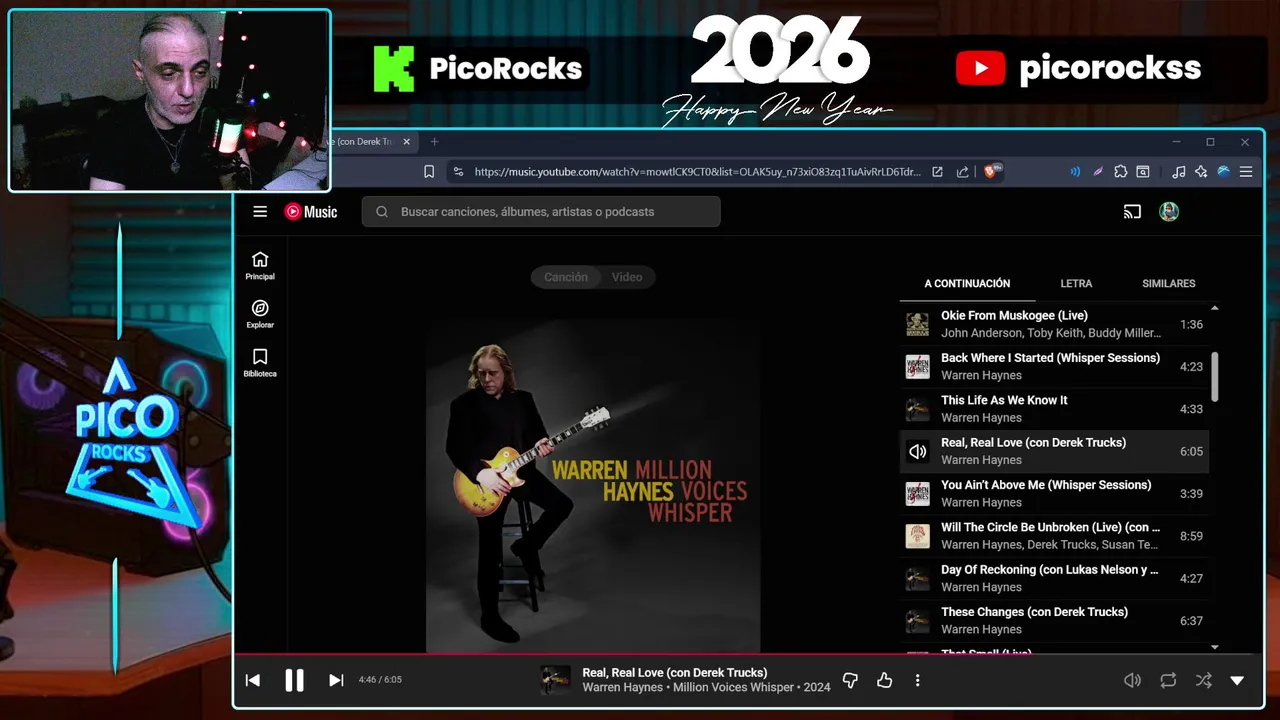1280x720 pixels.
Task: Mute the player volume
Action: 1132,680
